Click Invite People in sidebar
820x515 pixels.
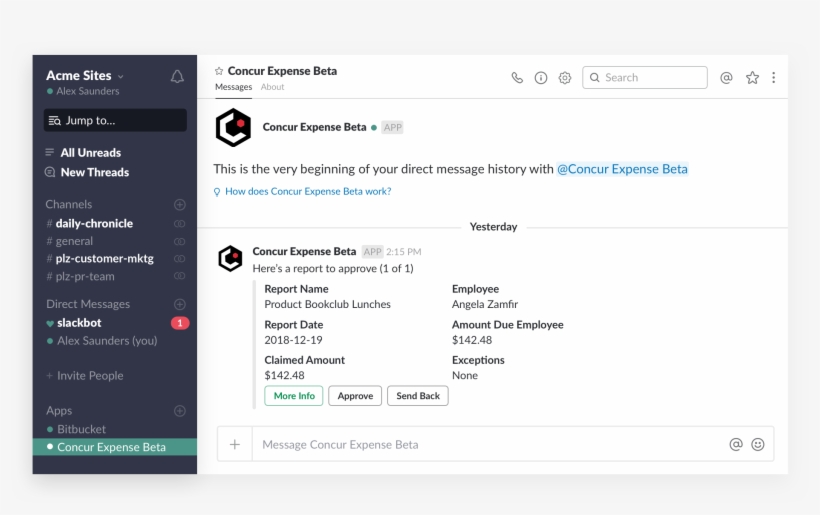click(90, 375)
